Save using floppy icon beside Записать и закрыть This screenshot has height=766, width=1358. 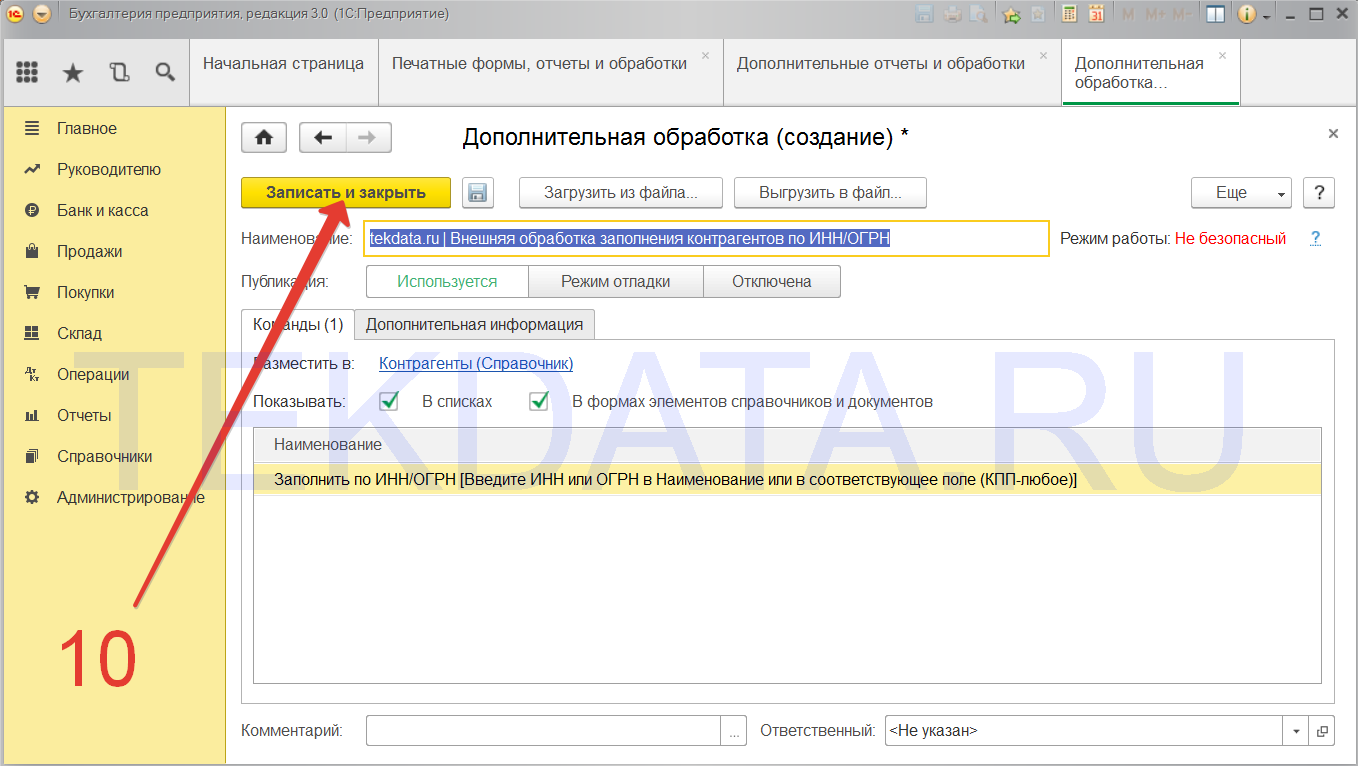click(x=478, y=193)
